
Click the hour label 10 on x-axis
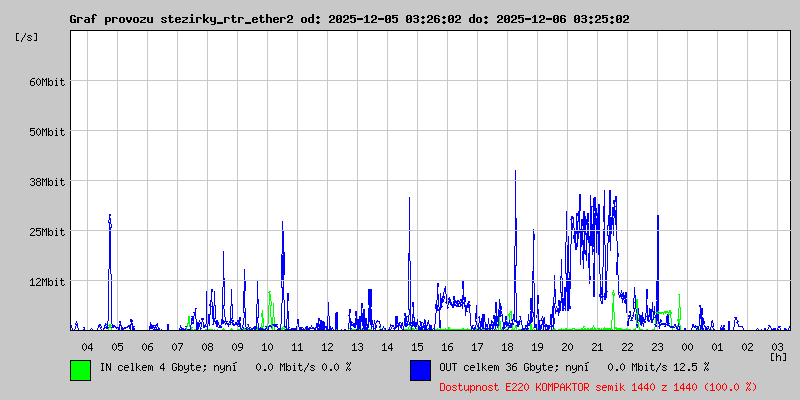[267, 347]
